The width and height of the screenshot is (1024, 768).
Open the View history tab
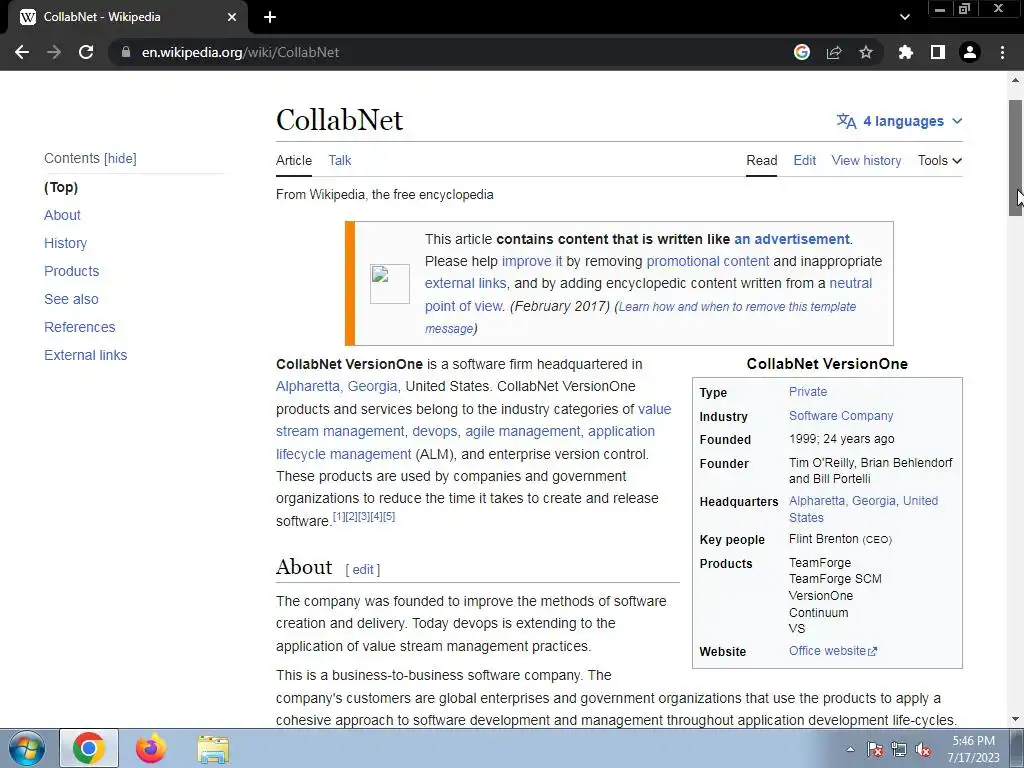[866, 161]
